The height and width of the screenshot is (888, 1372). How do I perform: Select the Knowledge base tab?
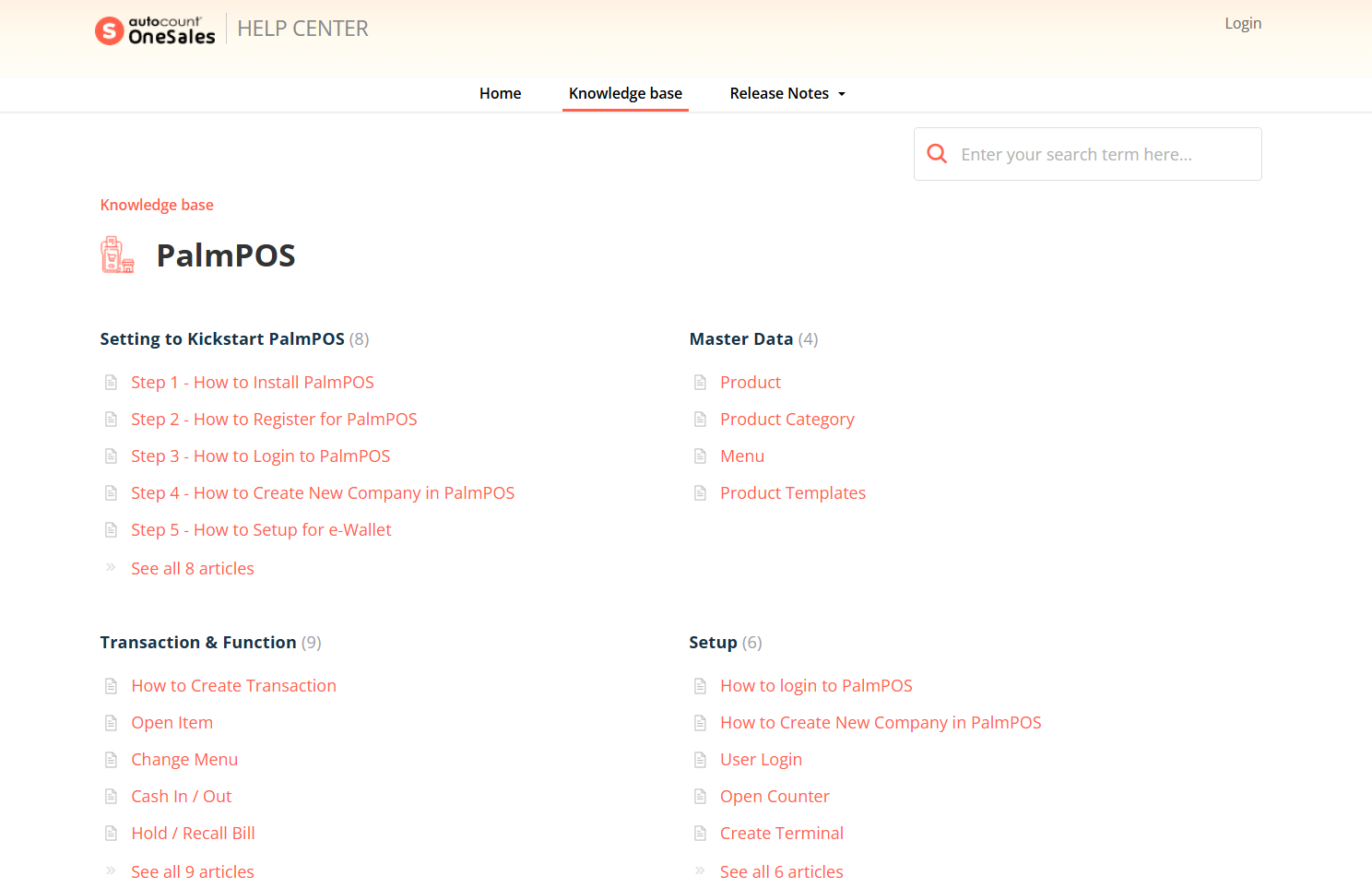point(625,93)
